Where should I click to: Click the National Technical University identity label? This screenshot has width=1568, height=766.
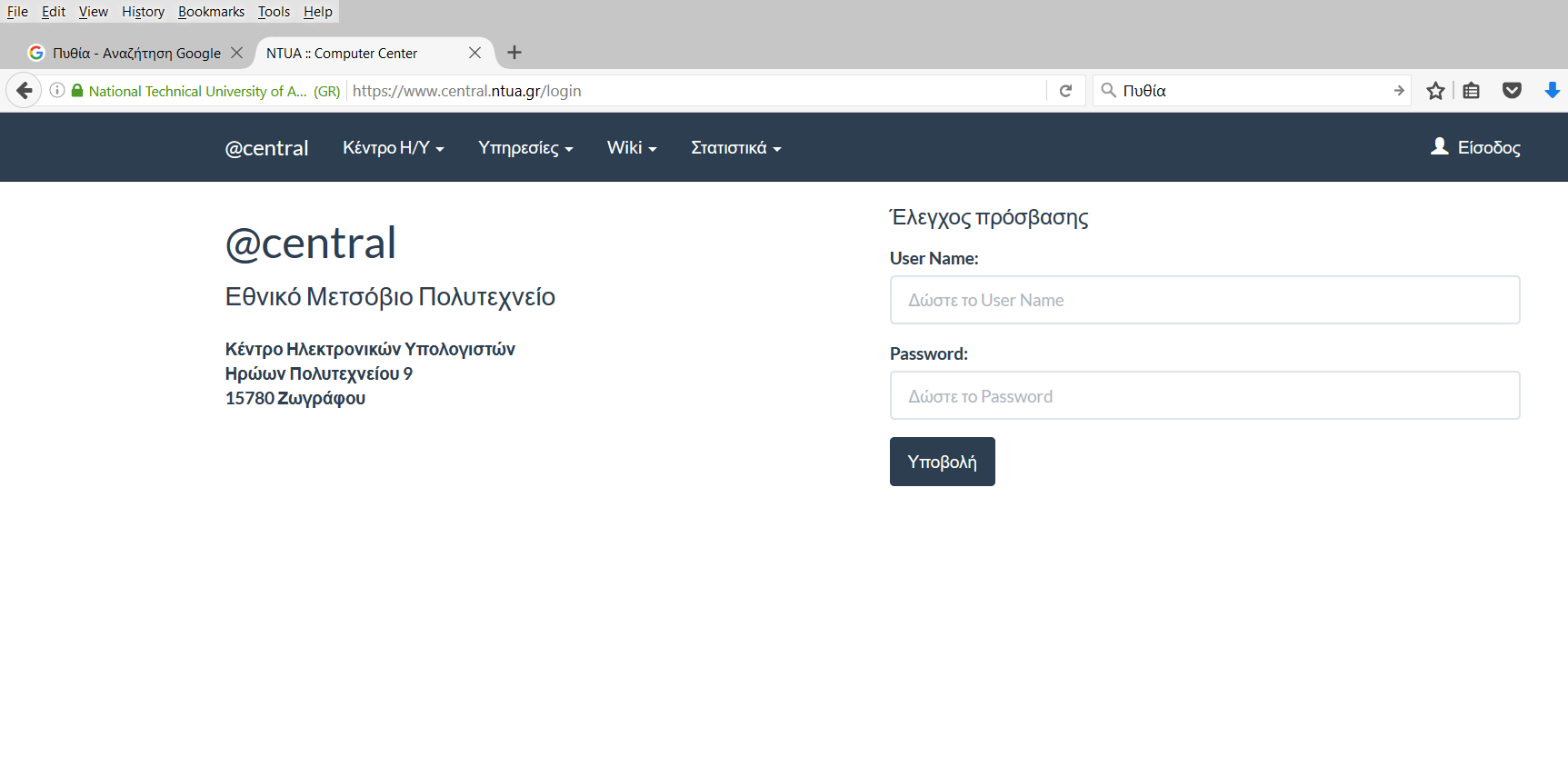tap(215, 91)
